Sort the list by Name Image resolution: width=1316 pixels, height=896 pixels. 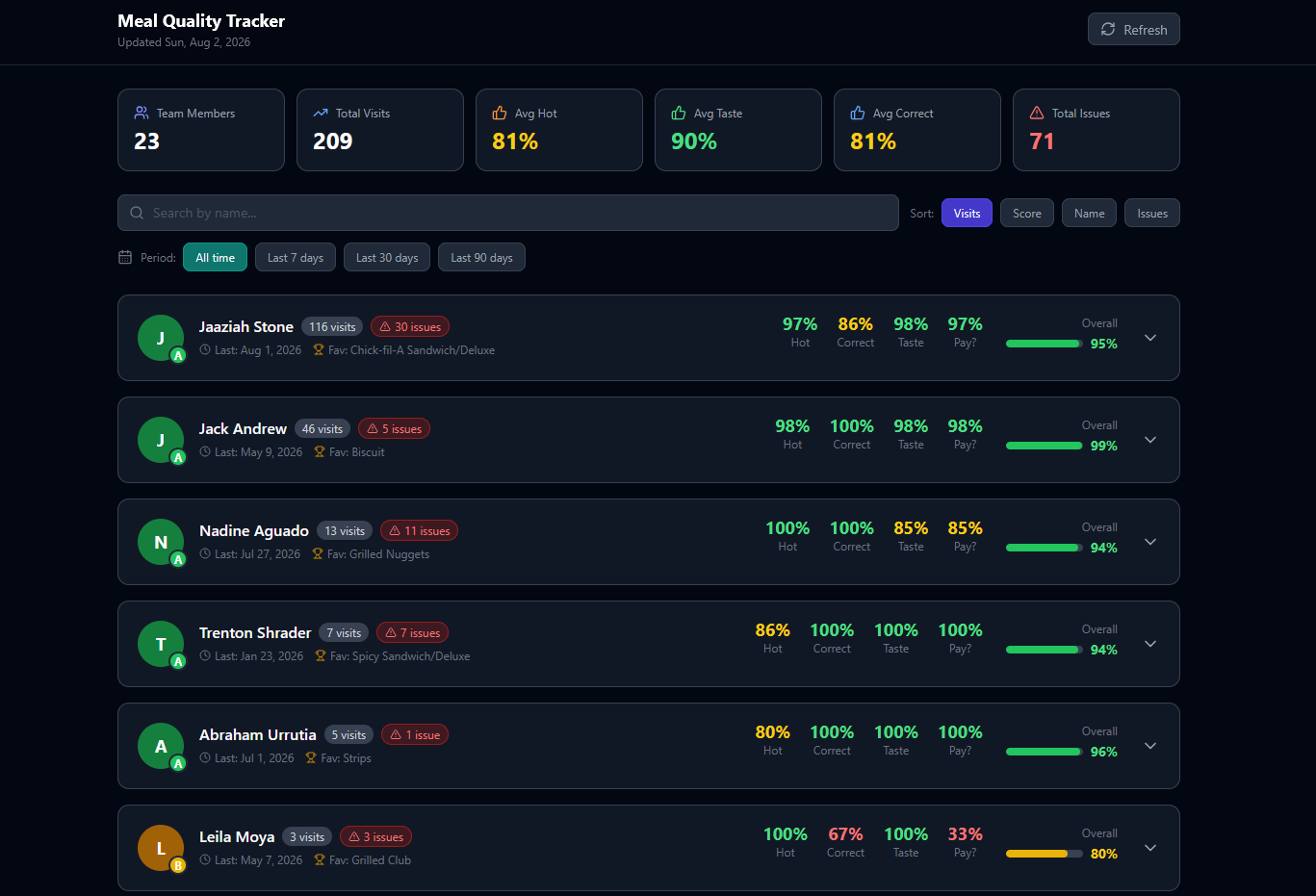tap(1089, 213)
